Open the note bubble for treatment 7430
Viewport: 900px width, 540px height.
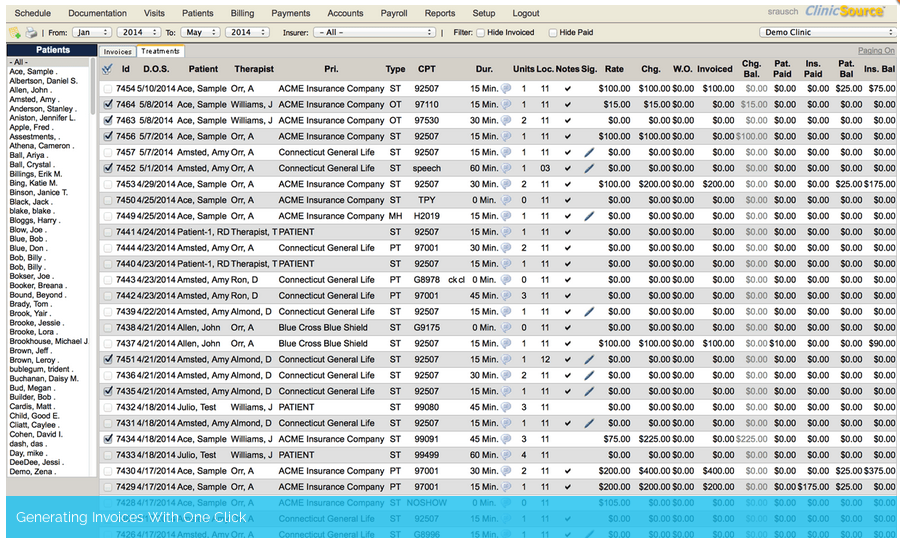click(506, 471)
